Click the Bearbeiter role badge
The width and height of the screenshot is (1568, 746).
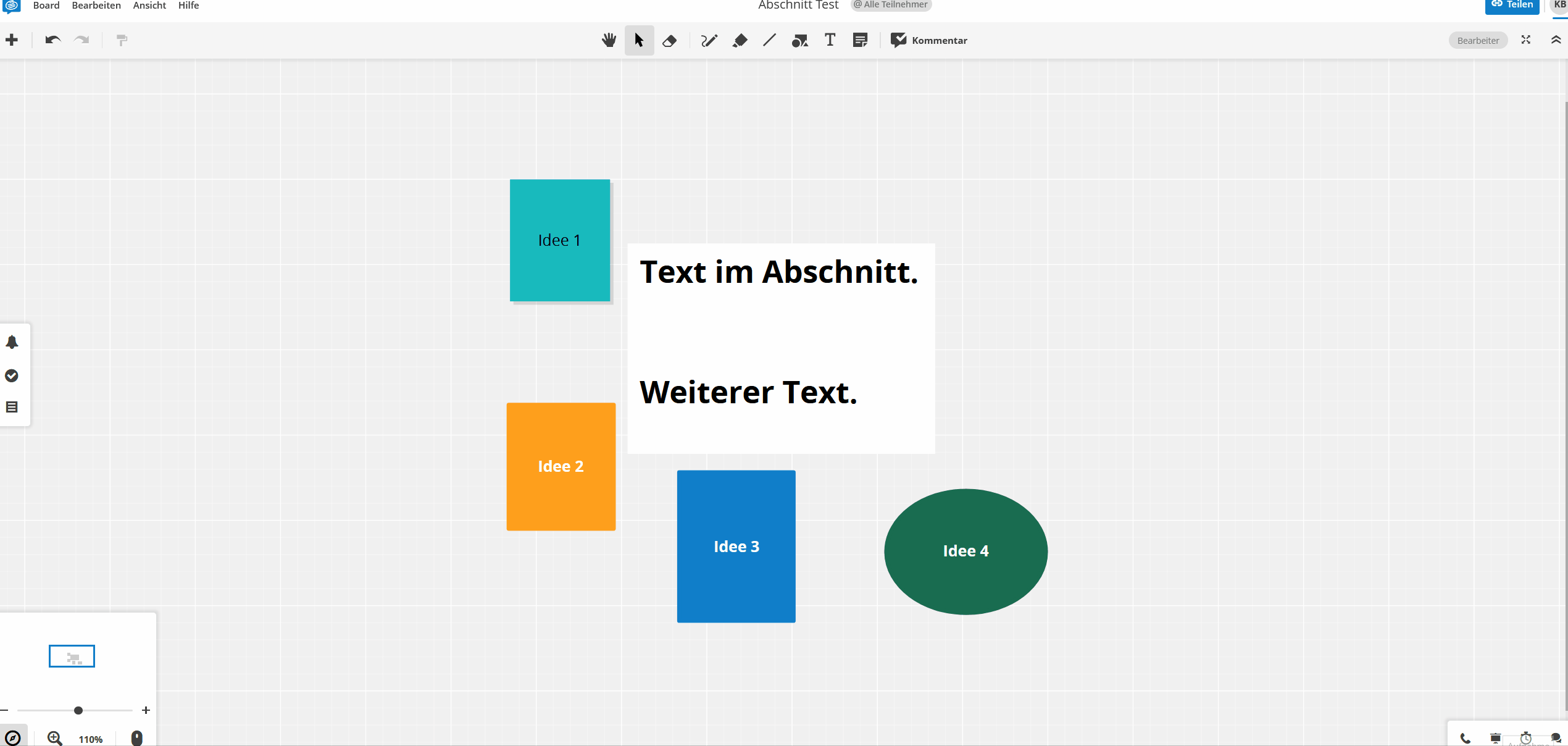pyautogui.click(x=1478, y=41)
